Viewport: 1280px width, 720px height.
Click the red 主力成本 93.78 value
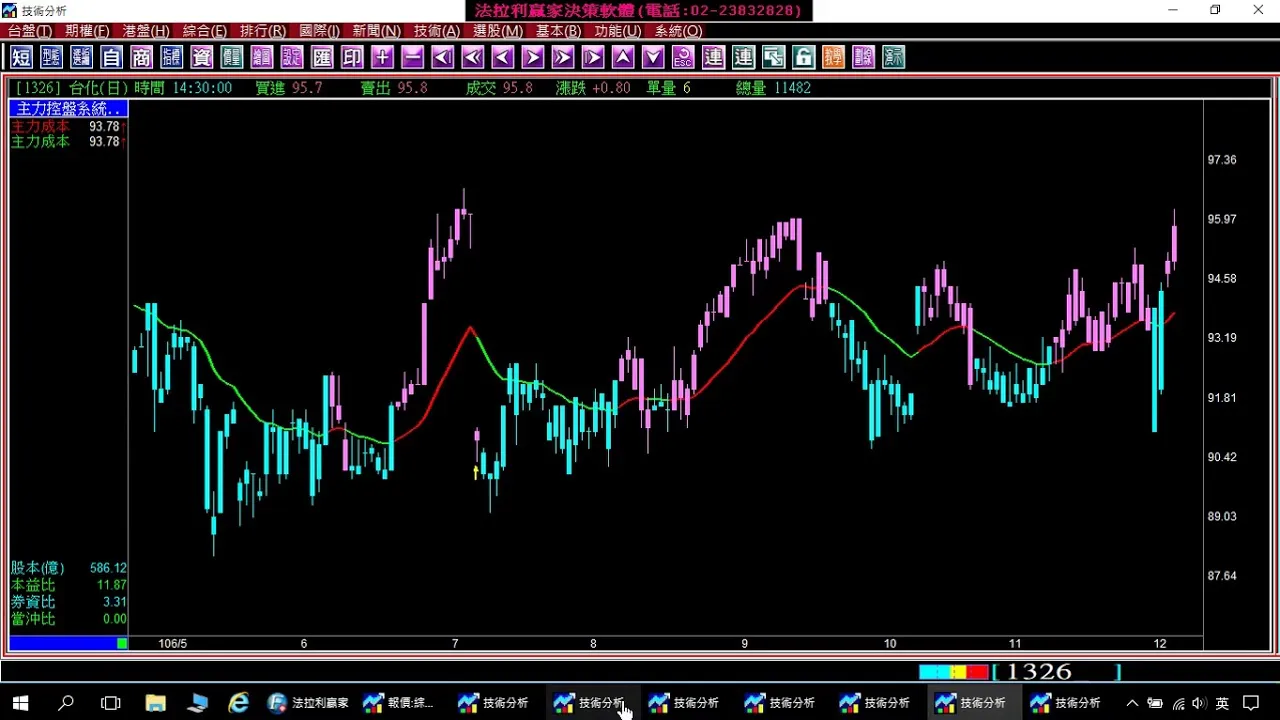pos(104,127)
